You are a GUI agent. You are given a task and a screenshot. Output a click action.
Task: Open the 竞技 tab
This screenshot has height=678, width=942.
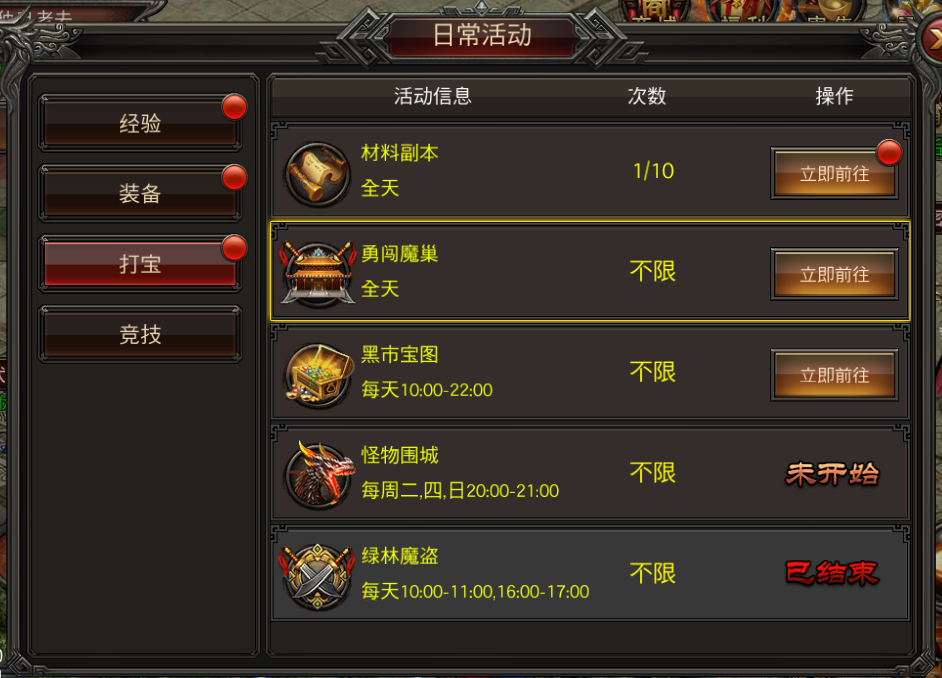coord(140,334)
